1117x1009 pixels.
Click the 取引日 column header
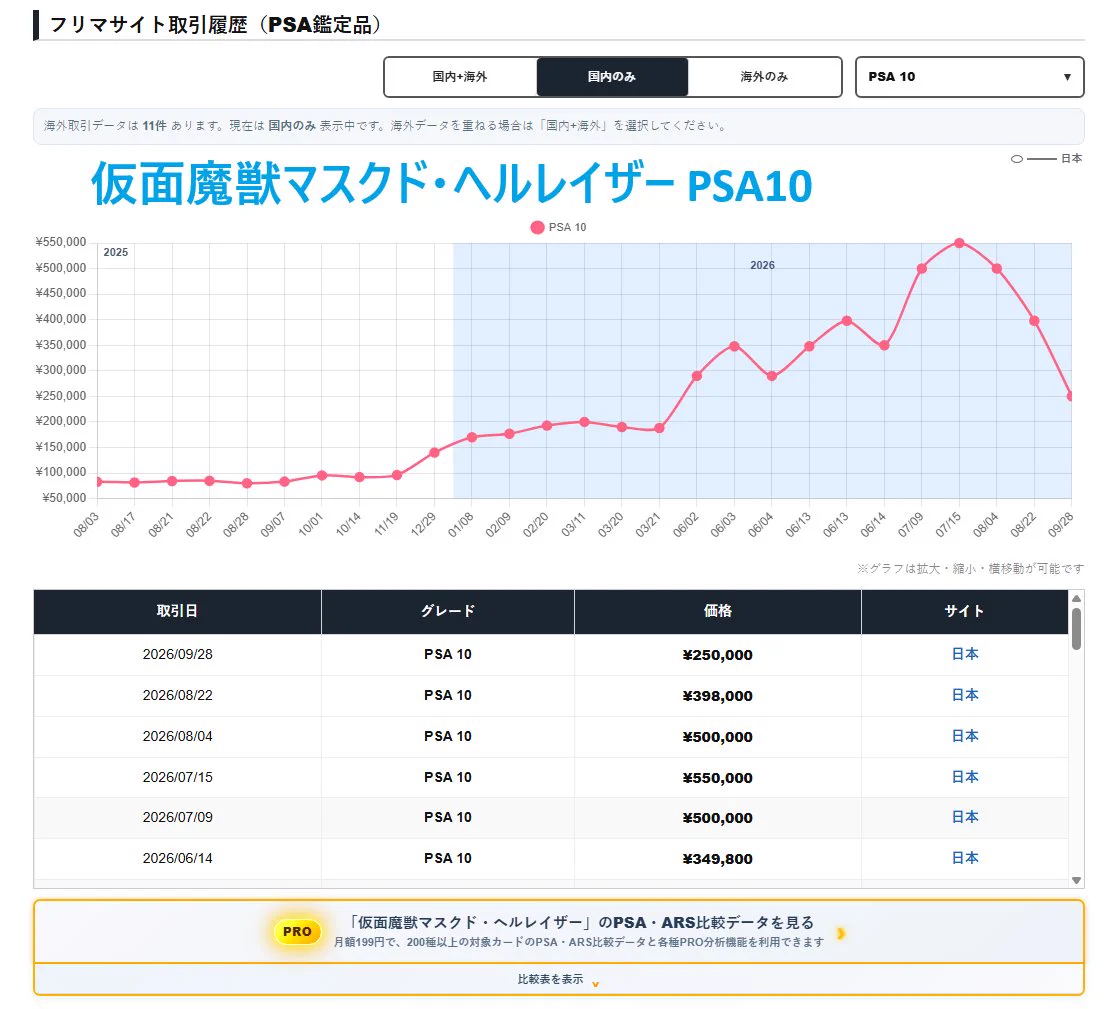pyautogui.click(x=177, y=611)
